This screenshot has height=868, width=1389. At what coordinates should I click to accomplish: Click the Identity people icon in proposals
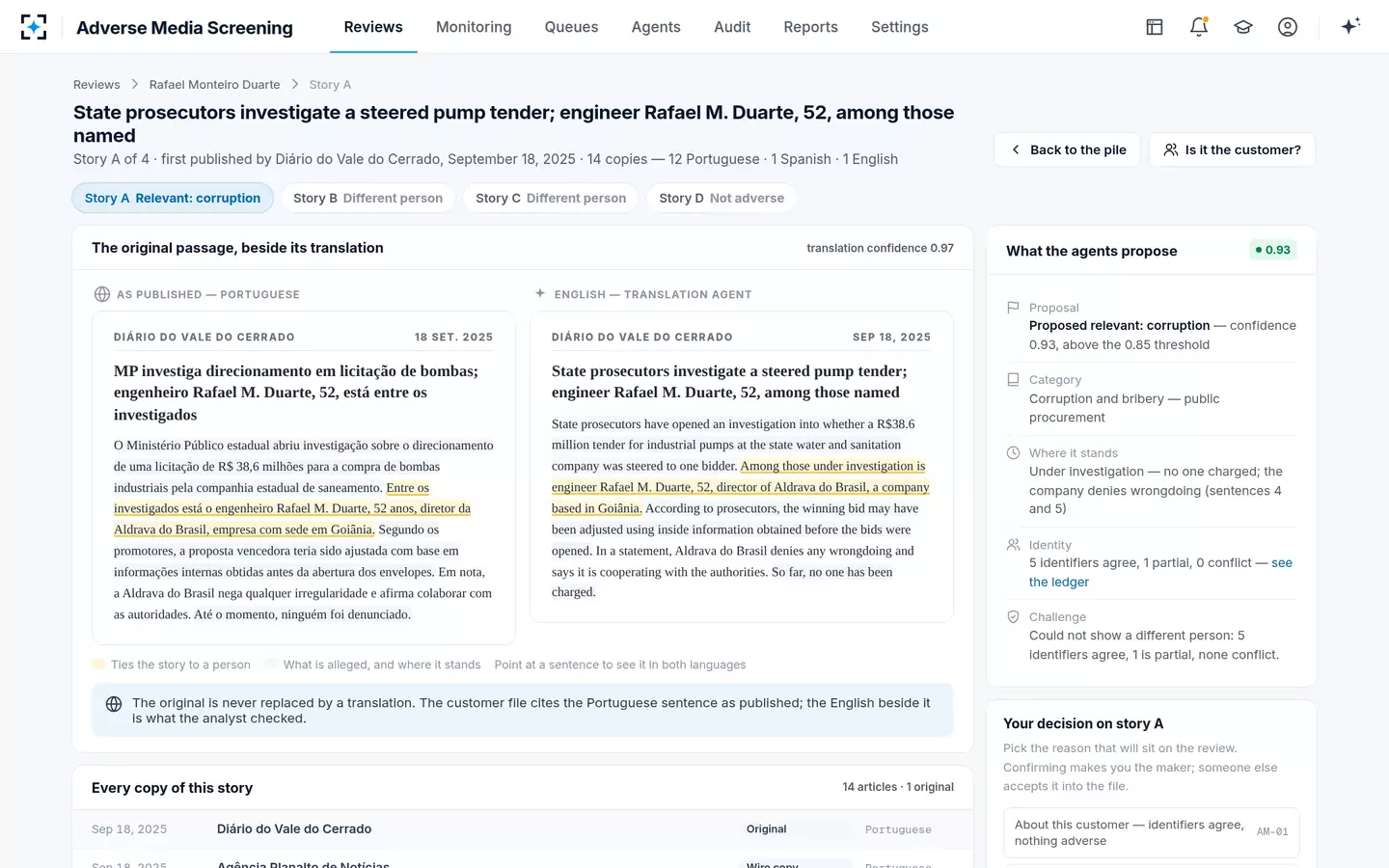point(1013,545)
